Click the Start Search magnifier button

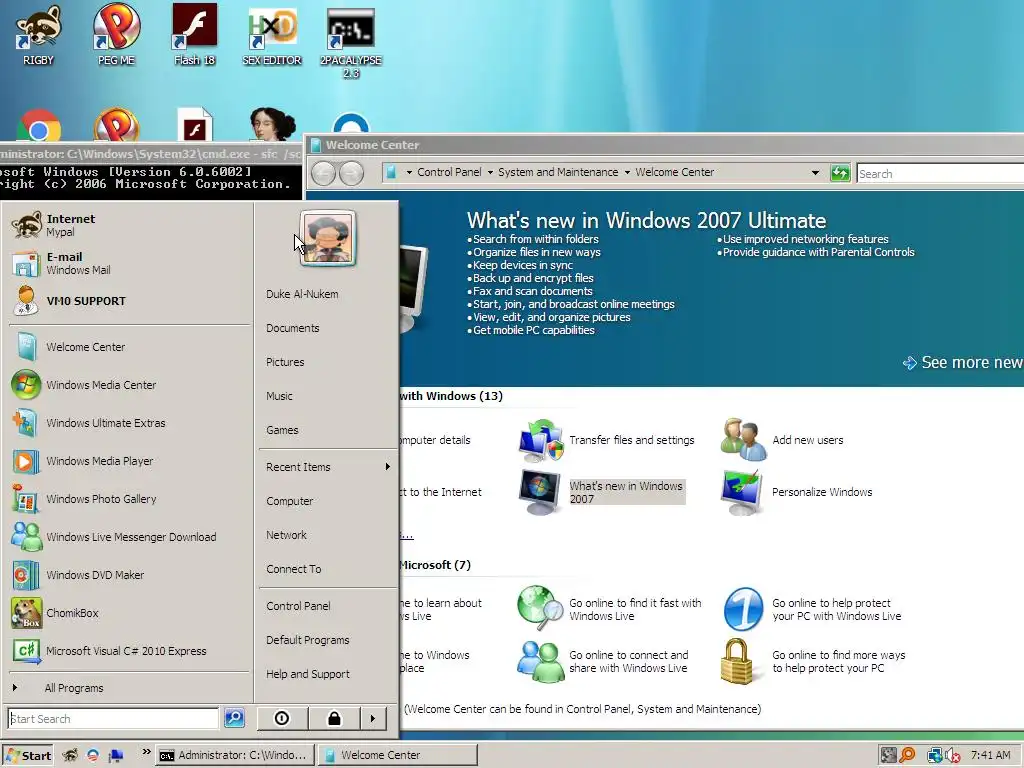click(234, 718)
